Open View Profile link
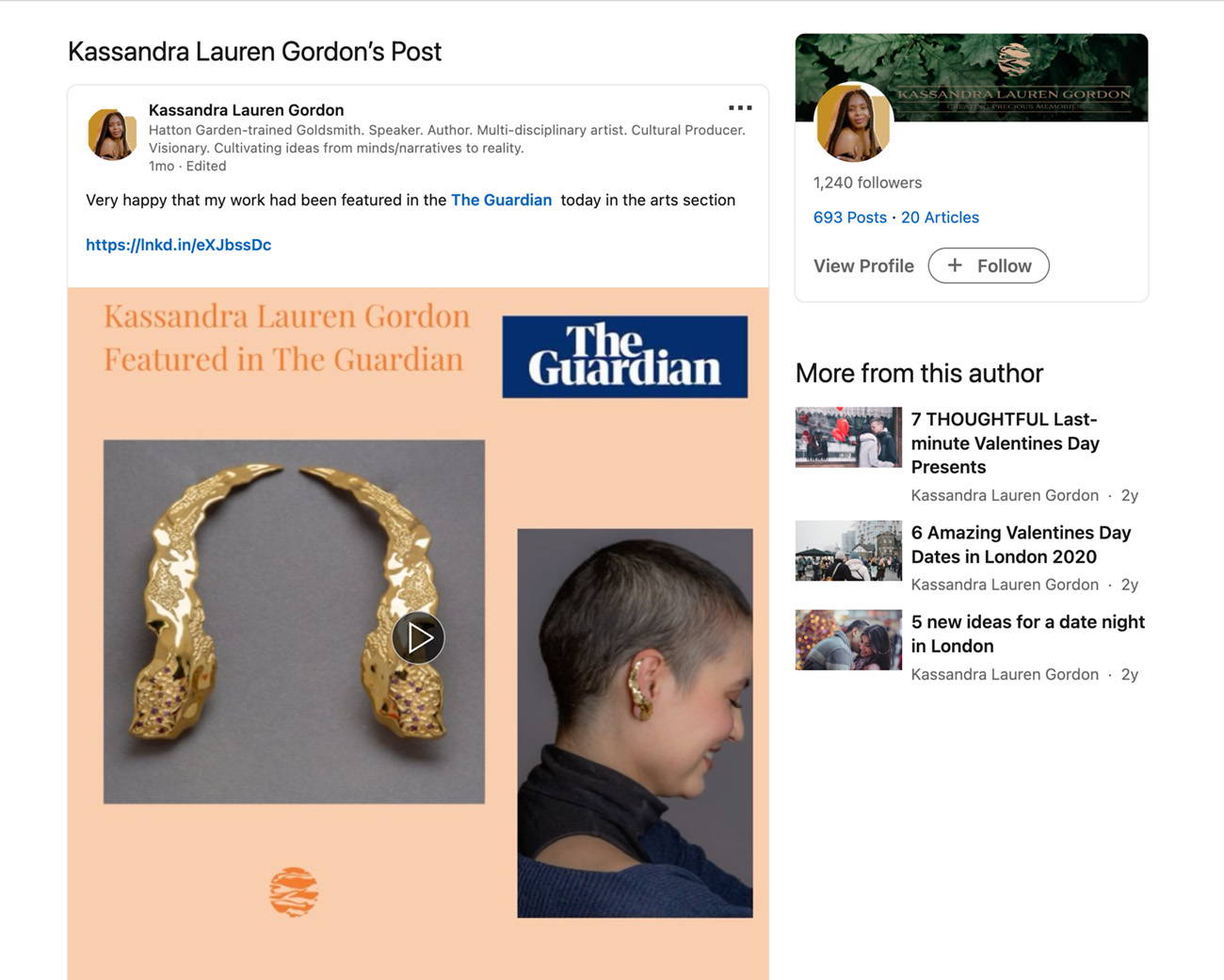The width and height of the screenshot is (1224, 980). coord(863,265)
